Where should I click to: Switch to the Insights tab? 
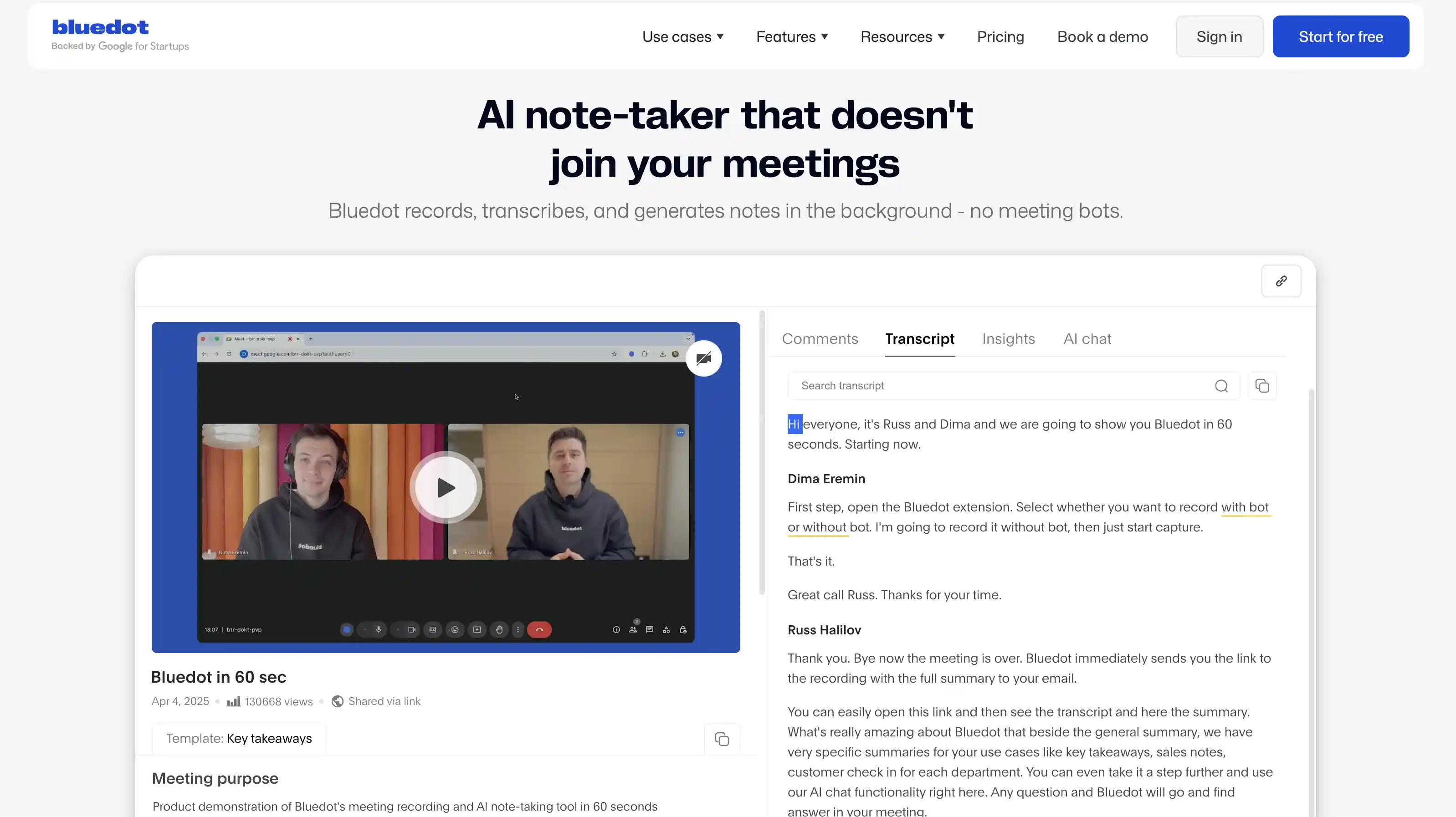(x=1008, y=339)
